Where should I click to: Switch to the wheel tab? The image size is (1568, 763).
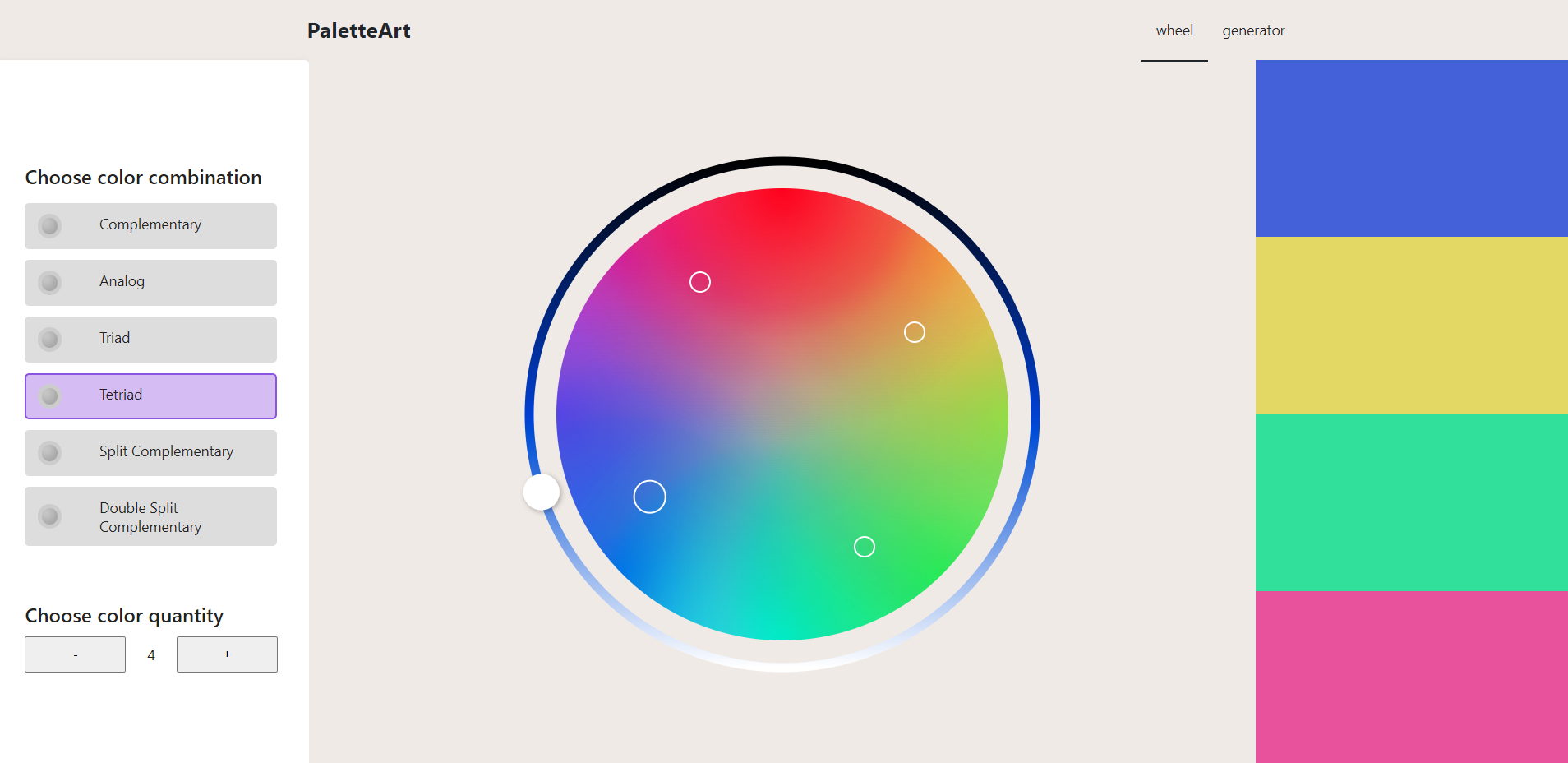[1174, 30]
